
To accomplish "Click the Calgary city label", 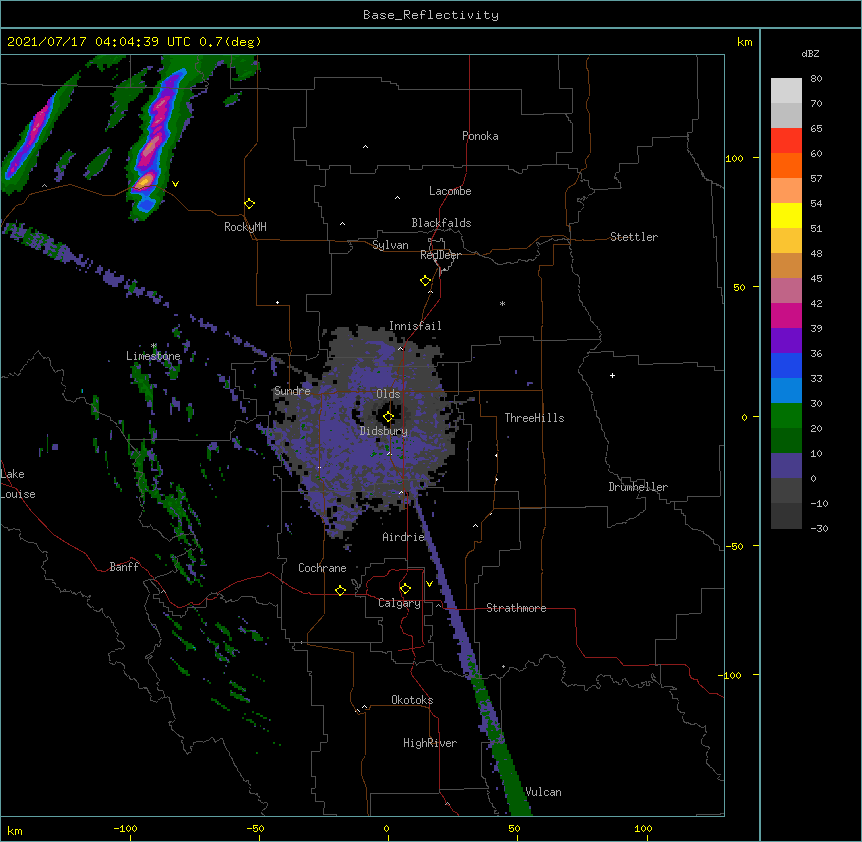I will (400, 603).
